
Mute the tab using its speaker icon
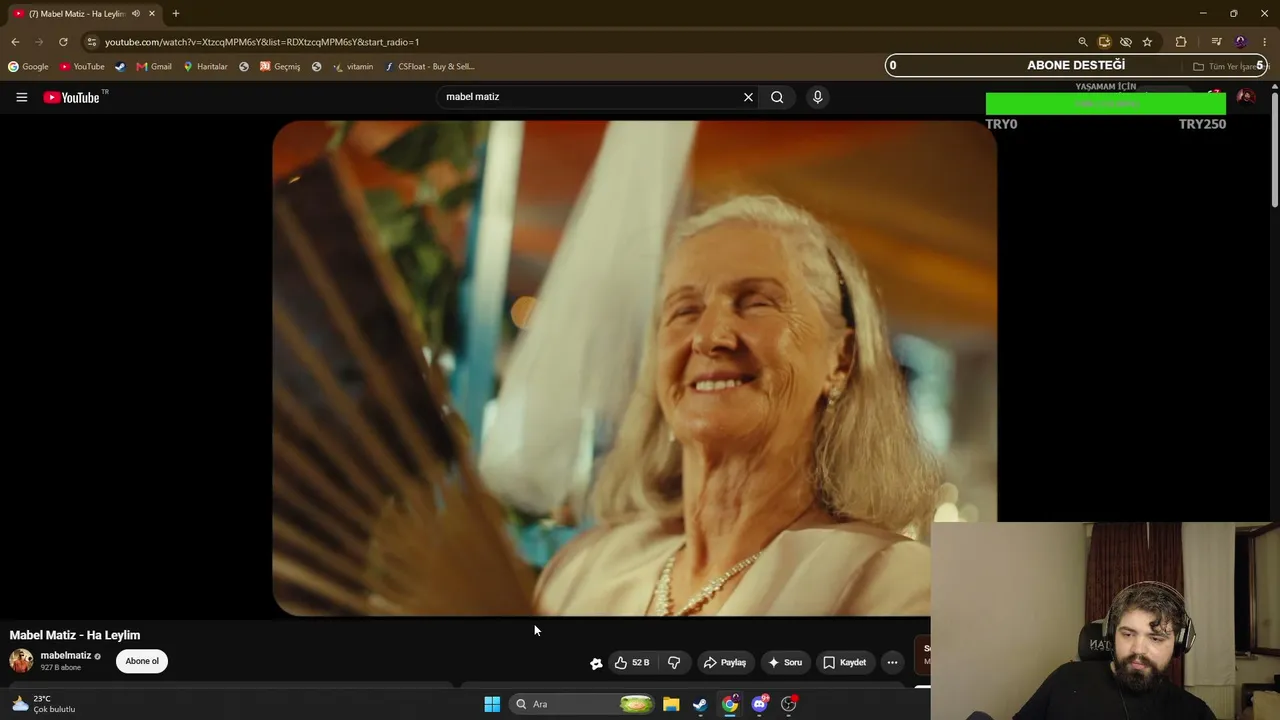[x=136, y=14]
